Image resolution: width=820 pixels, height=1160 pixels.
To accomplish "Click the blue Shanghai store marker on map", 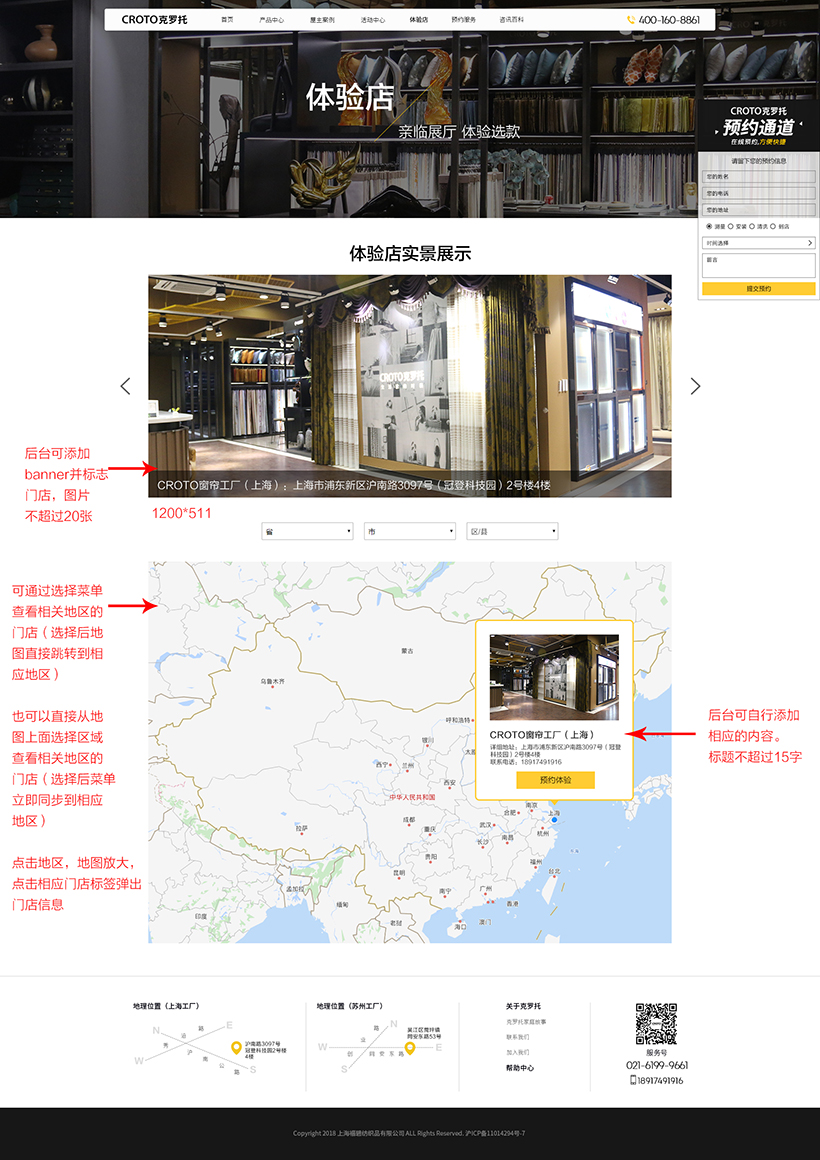I will 554,820.
